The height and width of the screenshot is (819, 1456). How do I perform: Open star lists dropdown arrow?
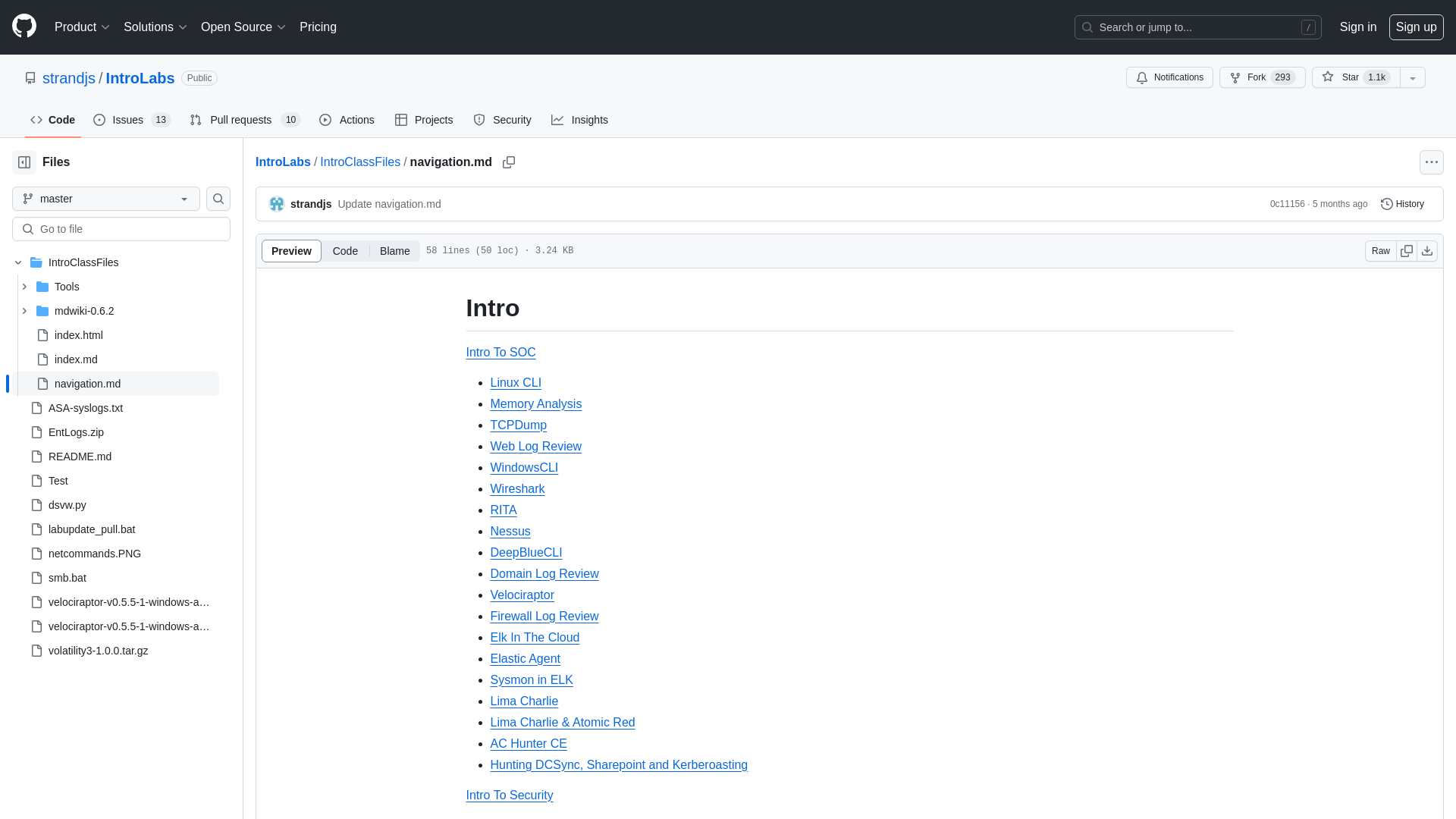coord(1413,77)
